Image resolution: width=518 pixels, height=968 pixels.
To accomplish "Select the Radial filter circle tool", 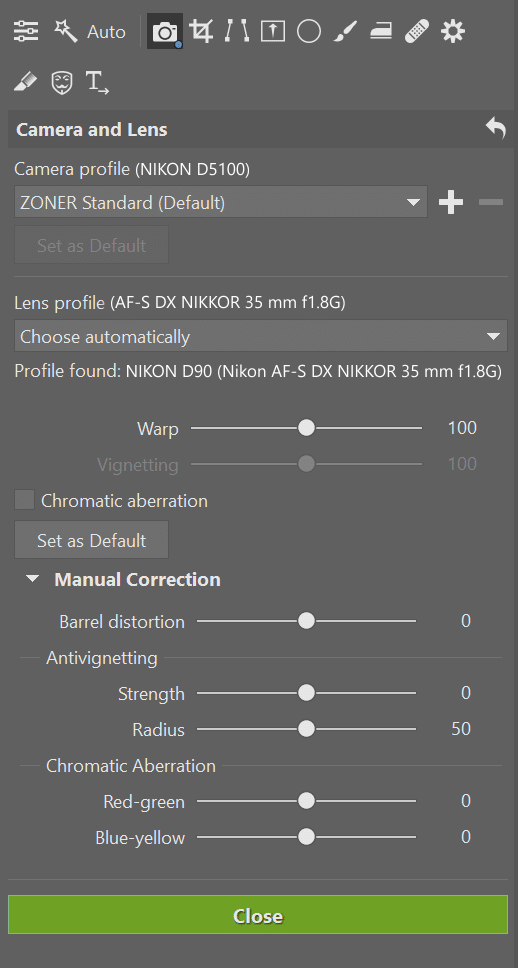I will tap(309, 31).
